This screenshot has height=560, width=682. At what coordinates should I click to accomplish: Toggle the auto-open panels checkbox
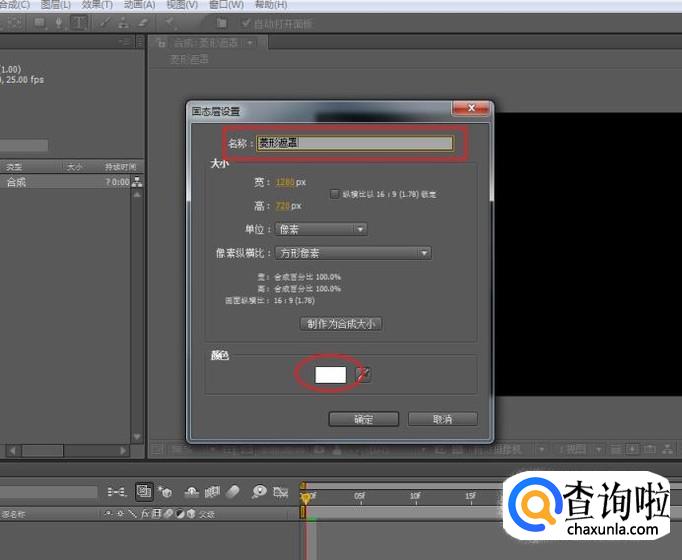(246, 23)
